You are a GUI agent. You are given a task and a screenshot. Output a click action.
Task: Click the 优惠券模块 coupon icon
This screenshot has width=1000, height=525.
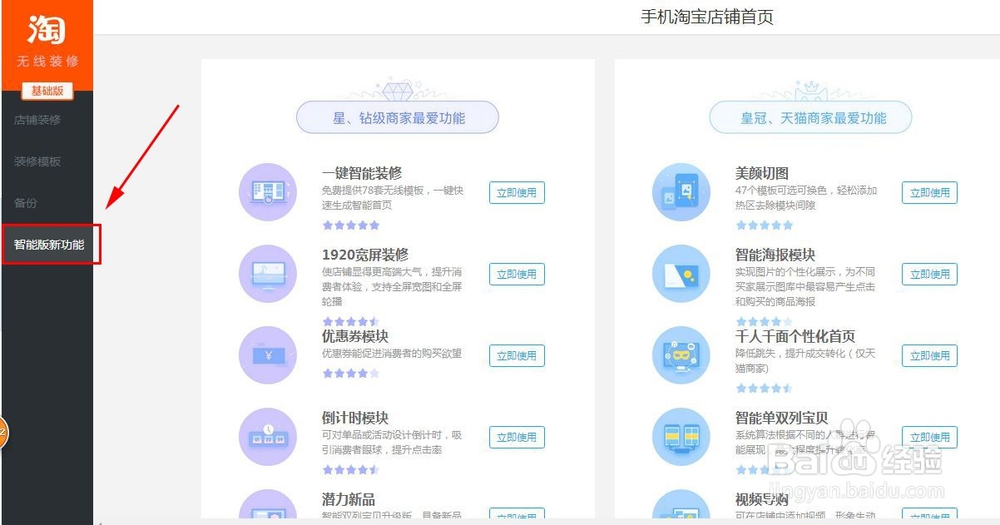tap(268, 355)
